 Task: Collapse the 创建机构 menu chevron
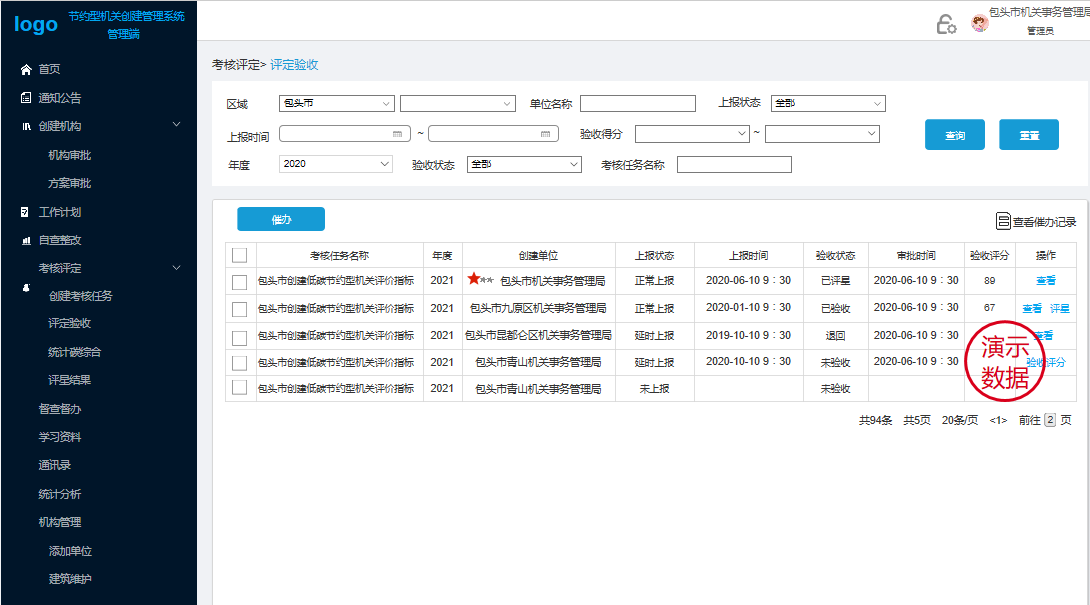click(177, 125)
